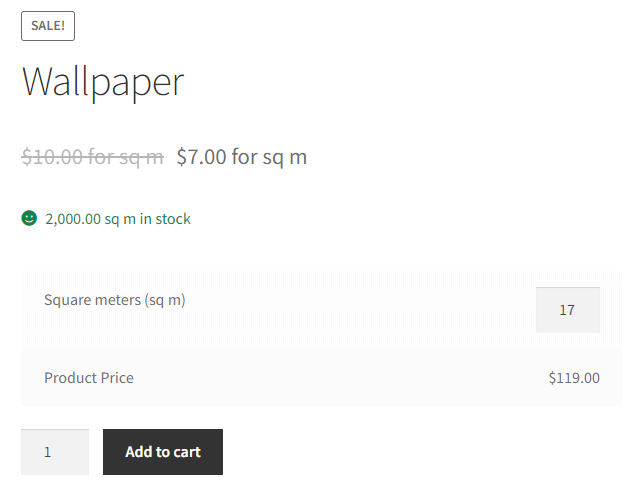Viewport: 637px width, 490px height.
Task: Click the $7.00 amount in sale price
Action: pyautogui.click(x=202, y=157)
